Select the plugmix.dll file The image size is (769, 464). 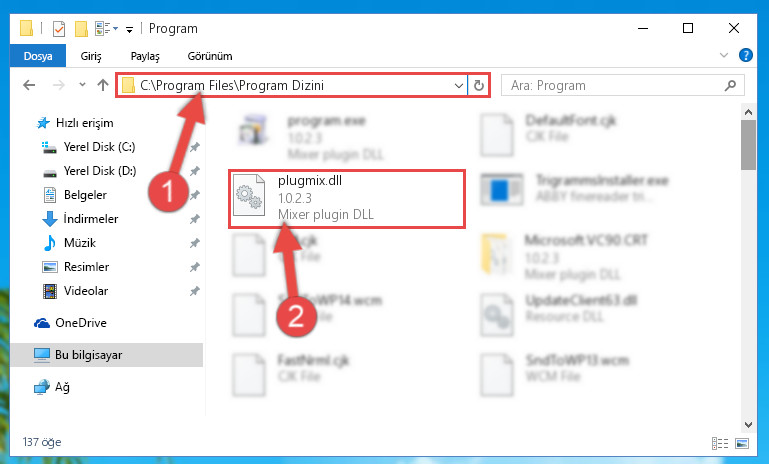(347, 199)
